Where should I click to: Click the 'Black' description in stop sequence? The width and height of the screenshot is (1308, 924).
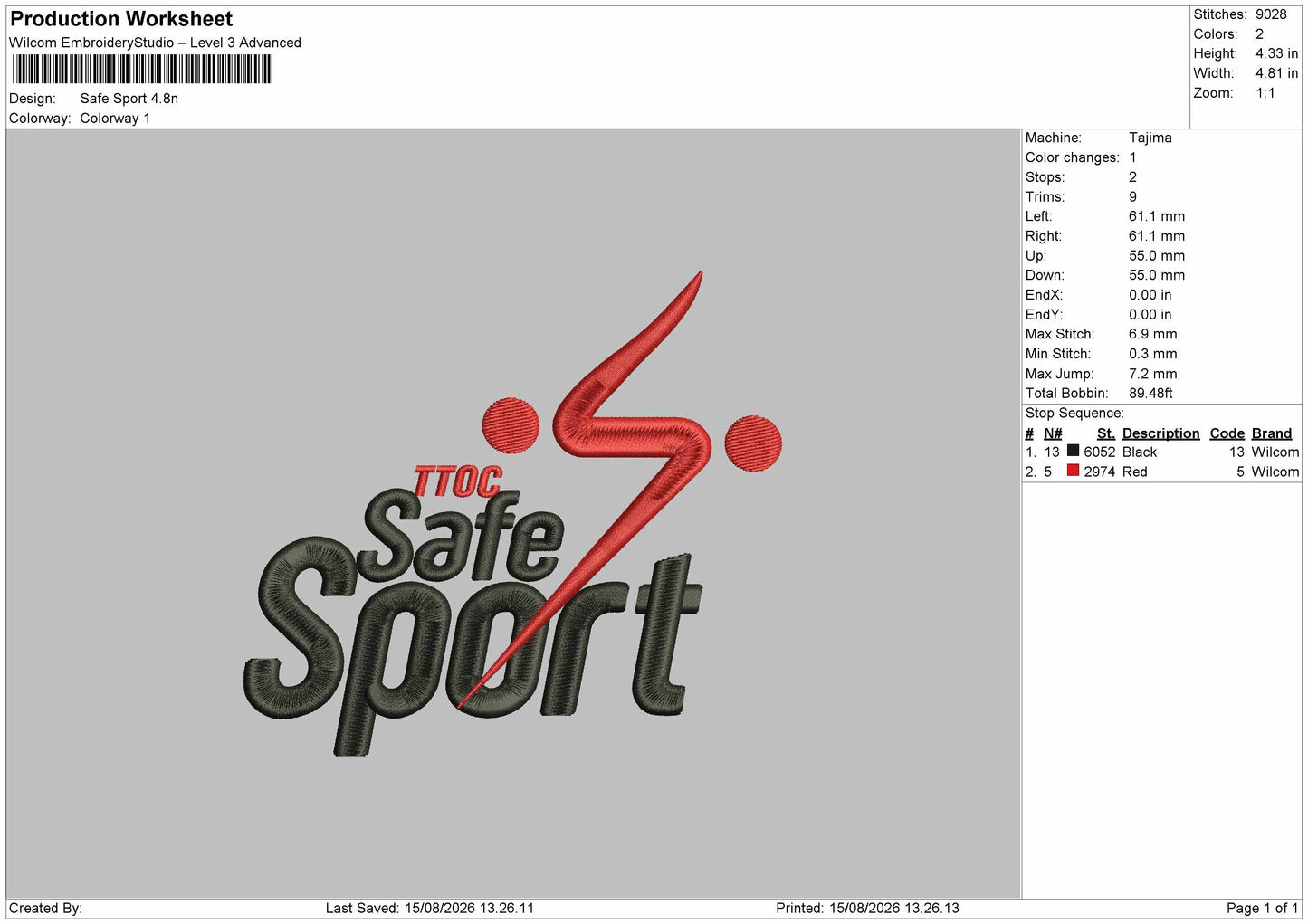(x=1140, y=452)
